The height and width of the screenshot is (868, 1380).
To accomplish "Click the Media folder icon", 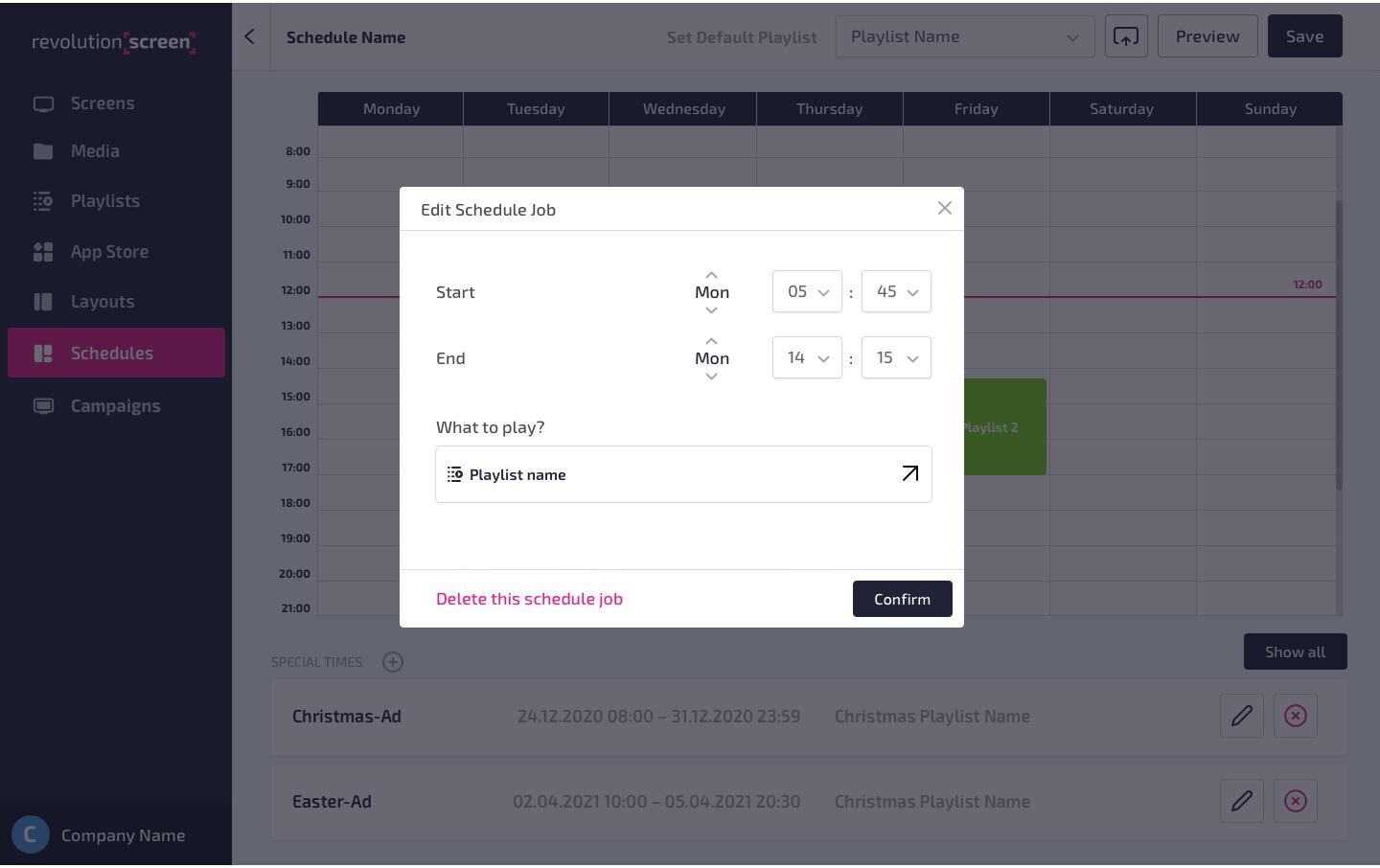I will [43, 151].
